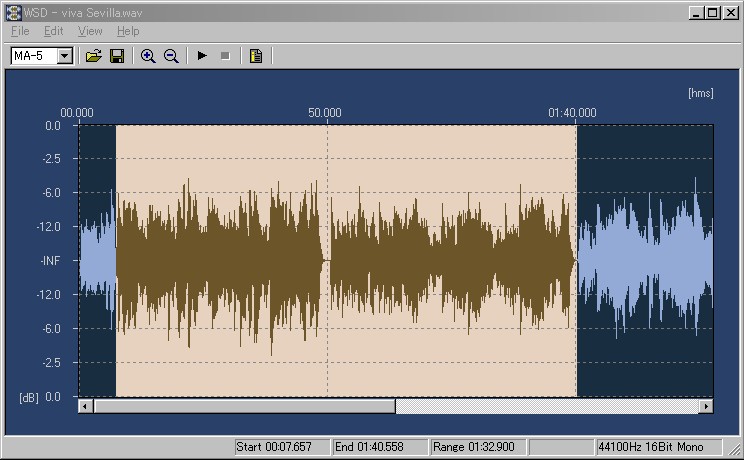Click the End 01:40.558 status field
The height and width of the screenshot is (460, 744).
coord(380,447)
